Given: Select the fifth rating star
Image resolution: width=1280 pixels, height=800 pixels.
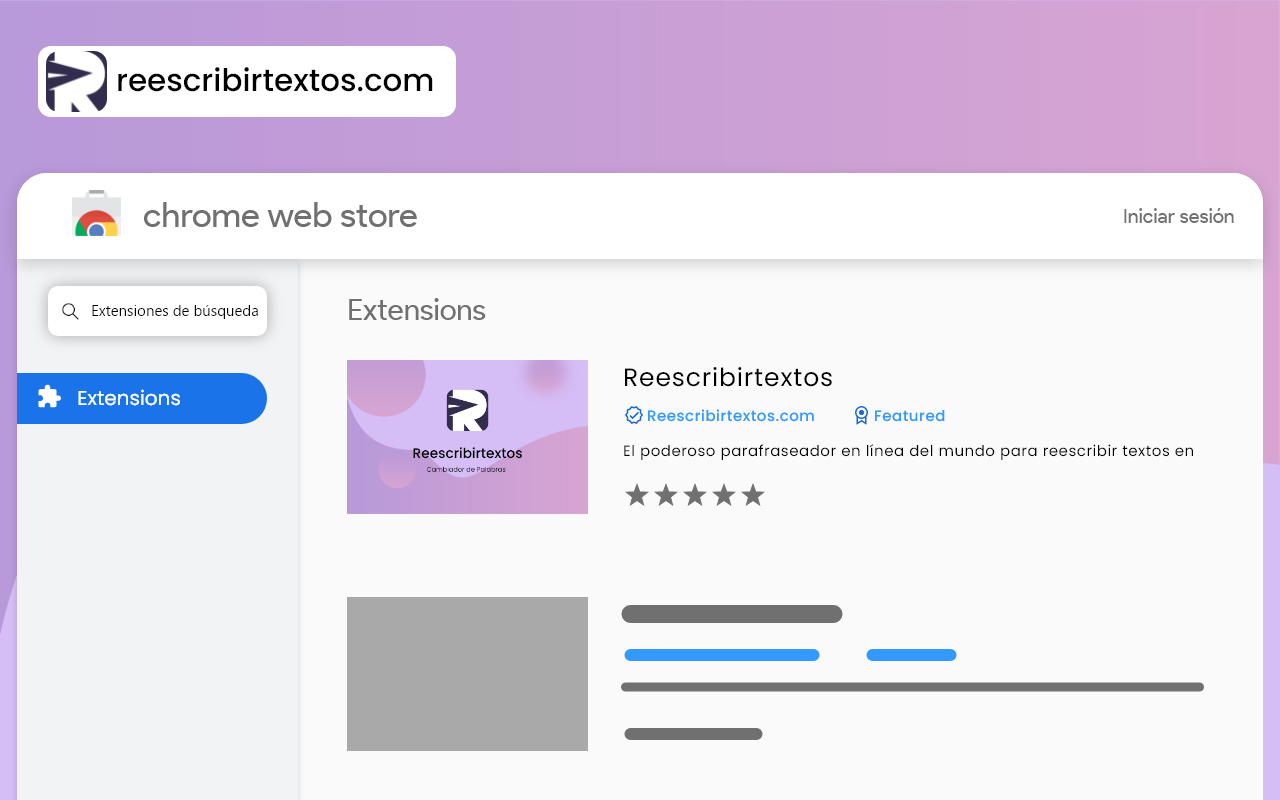Looking at the screenshot, I should click(x=753, y=494).
